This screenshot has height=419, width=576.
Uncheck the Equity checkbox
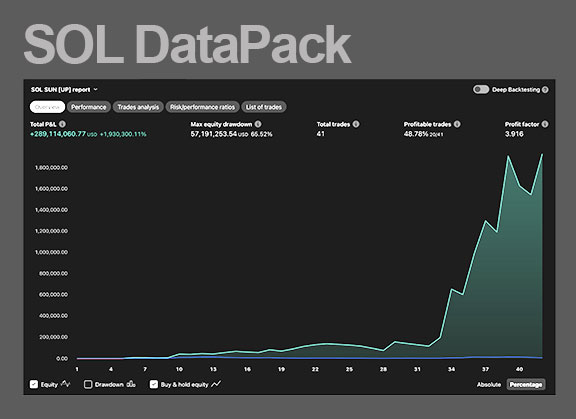34,384
